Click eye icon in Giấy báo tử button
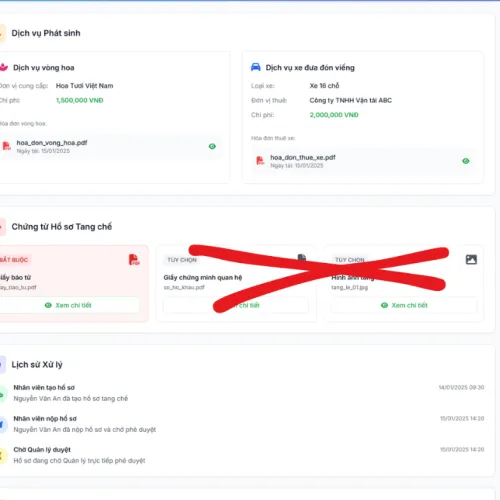The height and width of the screenshot is (500, 500). pyautogui.click(x=48, y=305)
